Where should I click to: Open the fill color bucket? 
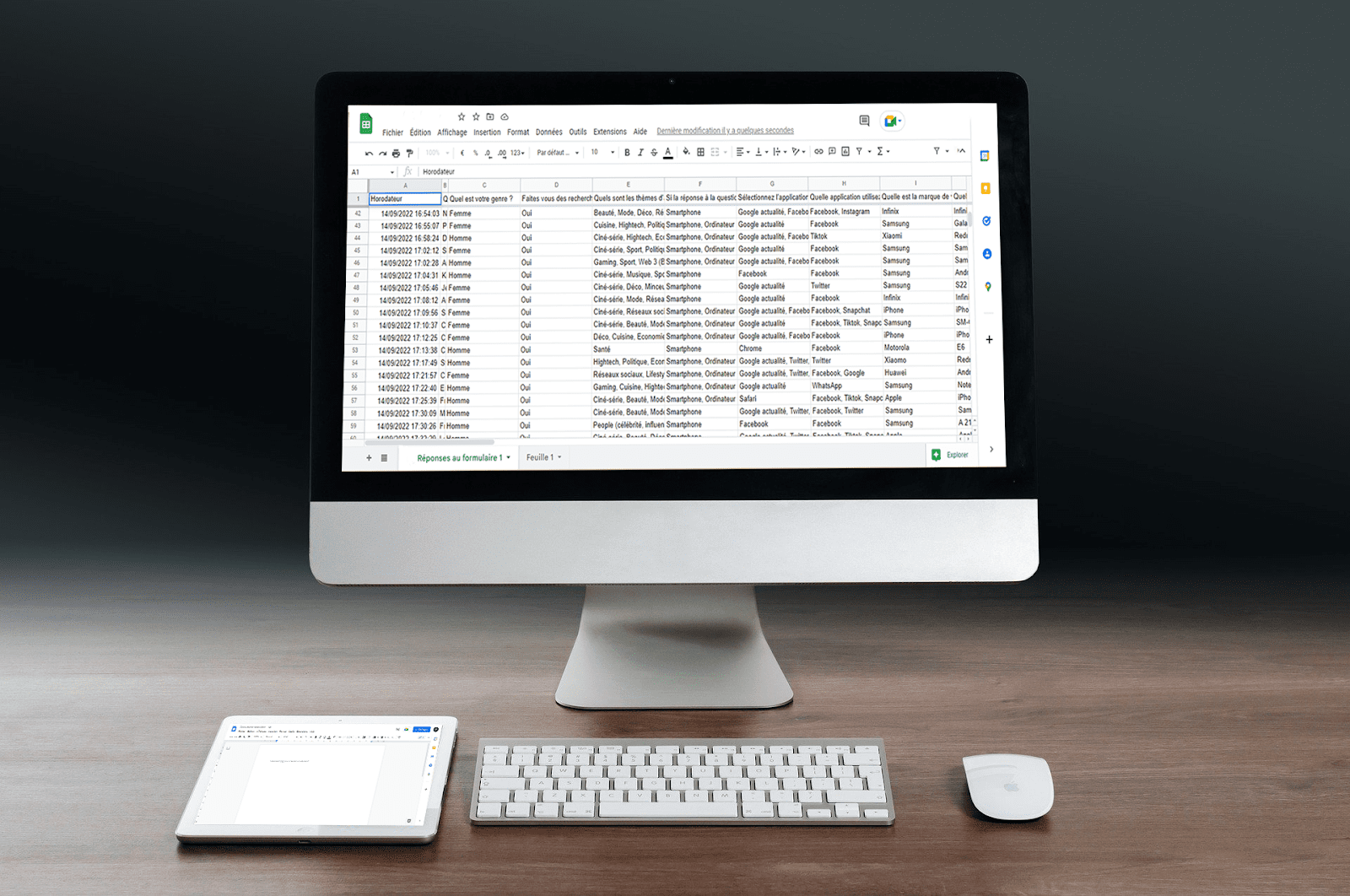click(686, 152)
